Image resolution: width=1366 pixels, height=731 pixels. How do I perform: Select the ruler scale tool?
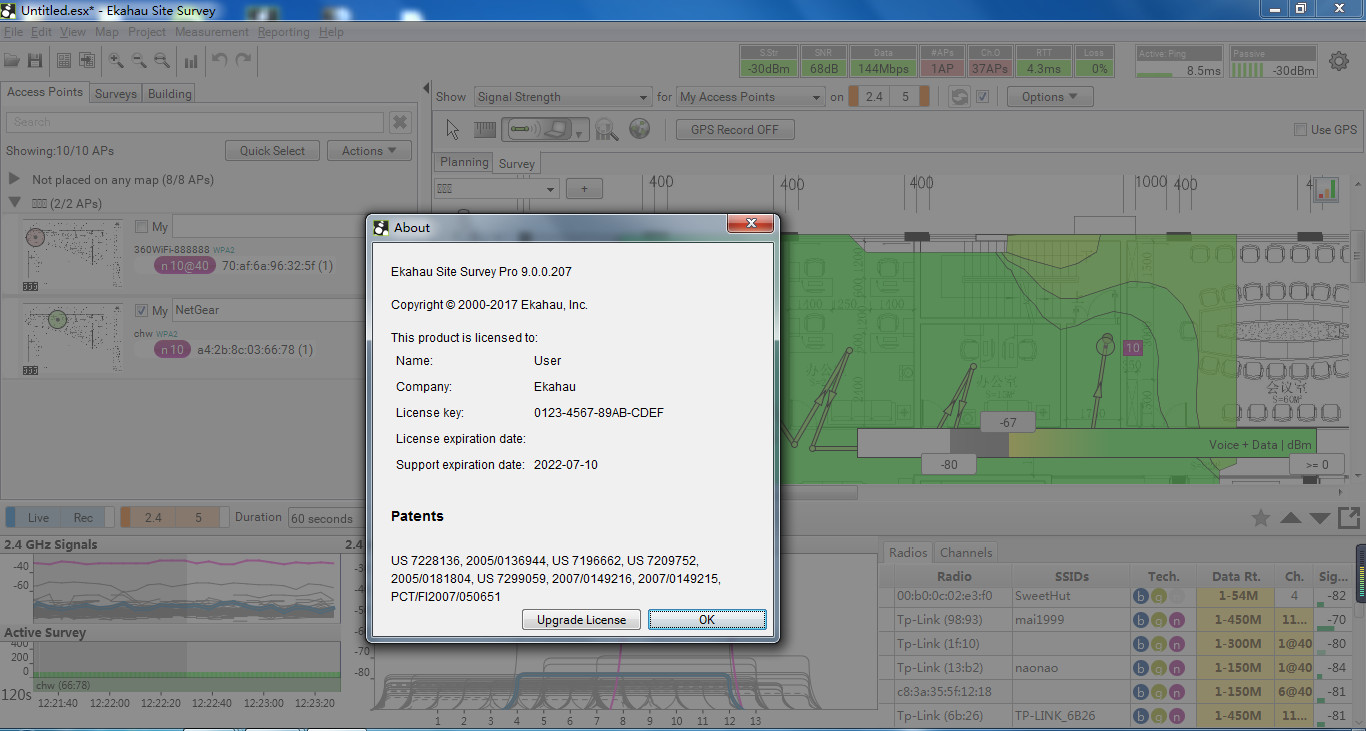pos(485,129)
